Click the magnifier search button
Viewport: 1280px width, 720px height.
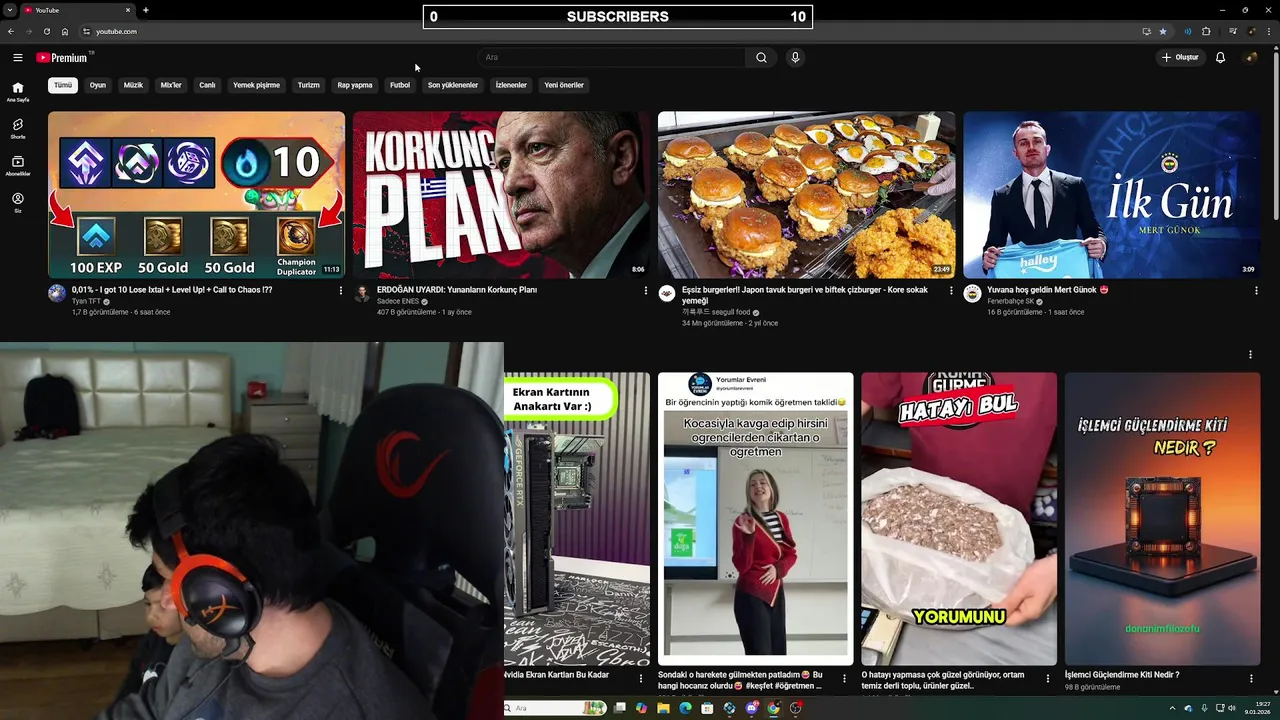tap(761, 57)
